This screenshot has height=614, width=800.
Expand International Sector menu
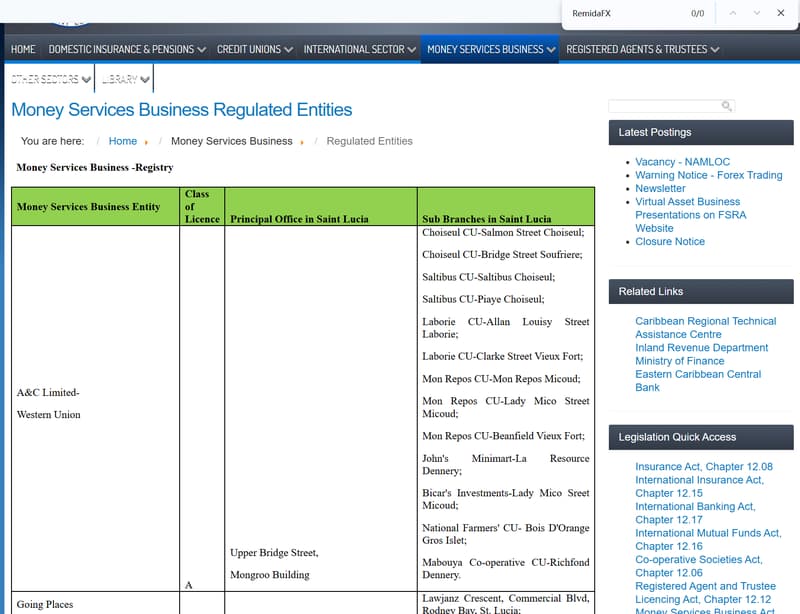(360, 49)
